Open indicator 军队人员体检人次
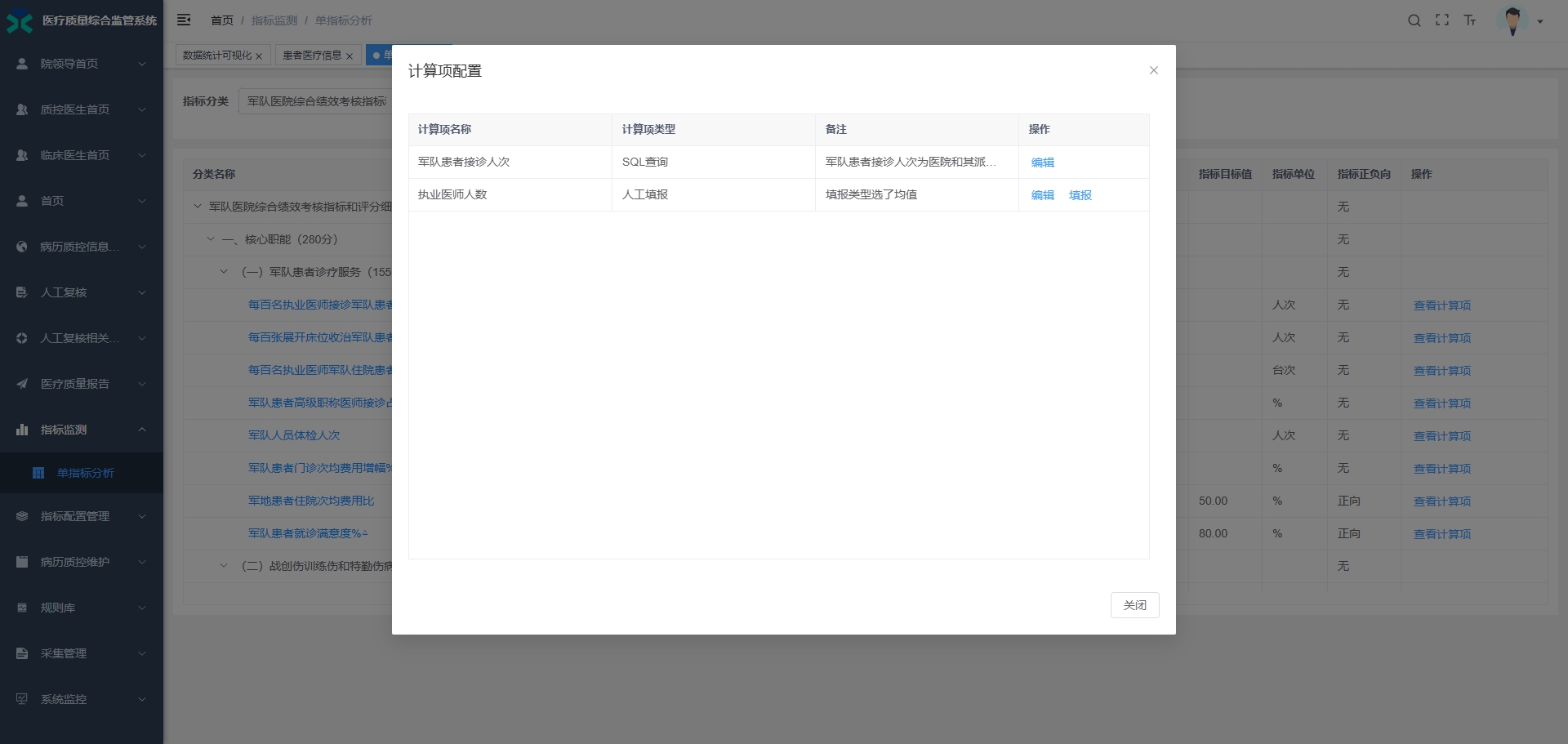1568x744 pixels. tap(294, 435)
